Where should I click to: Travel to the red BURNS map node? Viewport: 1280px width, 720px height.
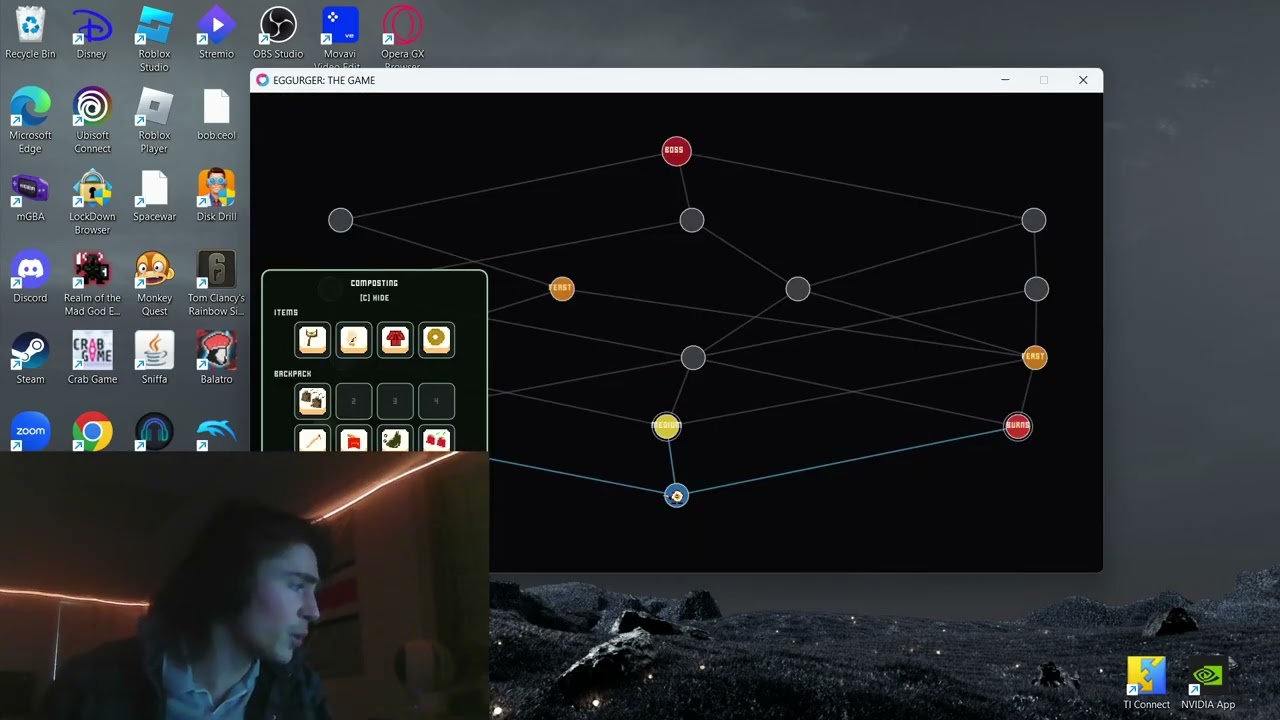tap(1017, 426)
